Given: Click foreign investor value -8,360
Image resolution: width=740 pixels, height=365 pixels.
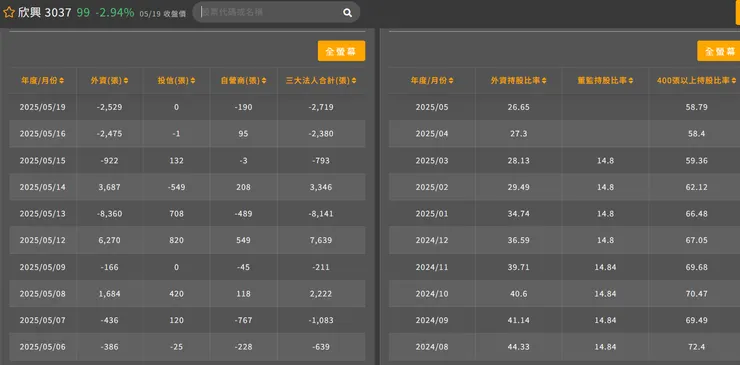Looking at the screenshot, I should [x=109, y=214].
